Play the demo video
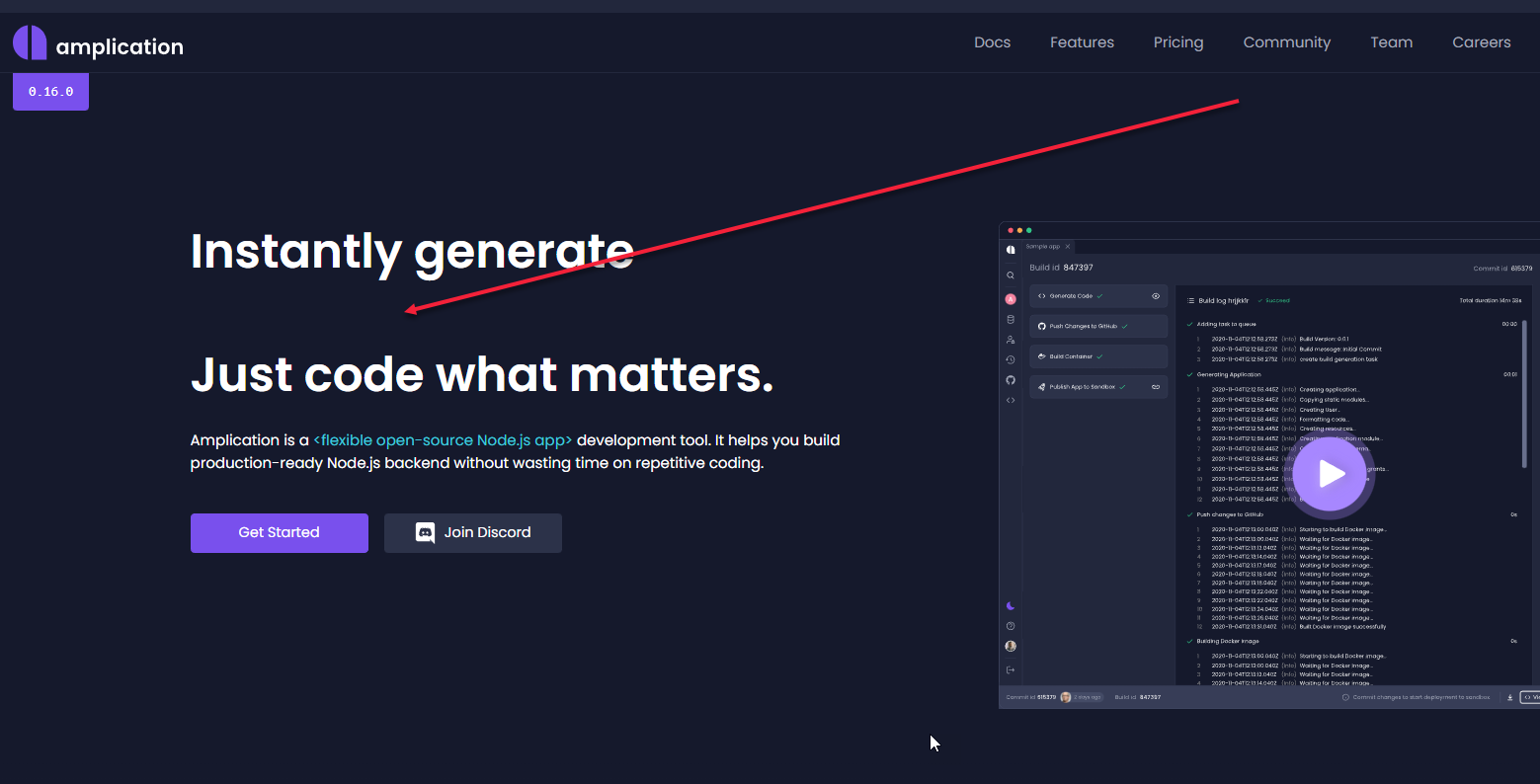The image size is (1540, 784). (1331, 474)
